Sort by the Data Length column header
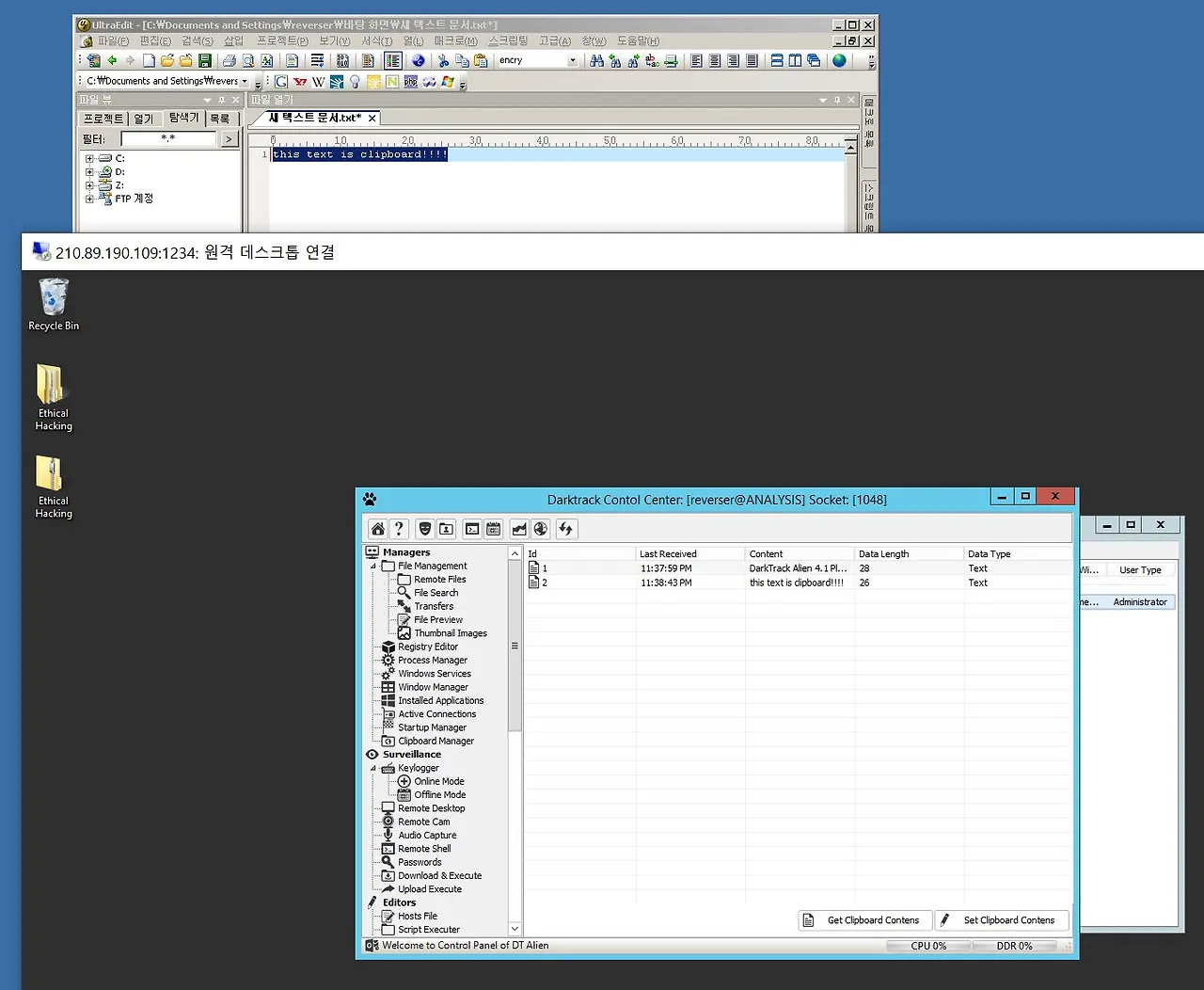The image size is (1204, 990). pyautogui.click(x=910, y=554)
